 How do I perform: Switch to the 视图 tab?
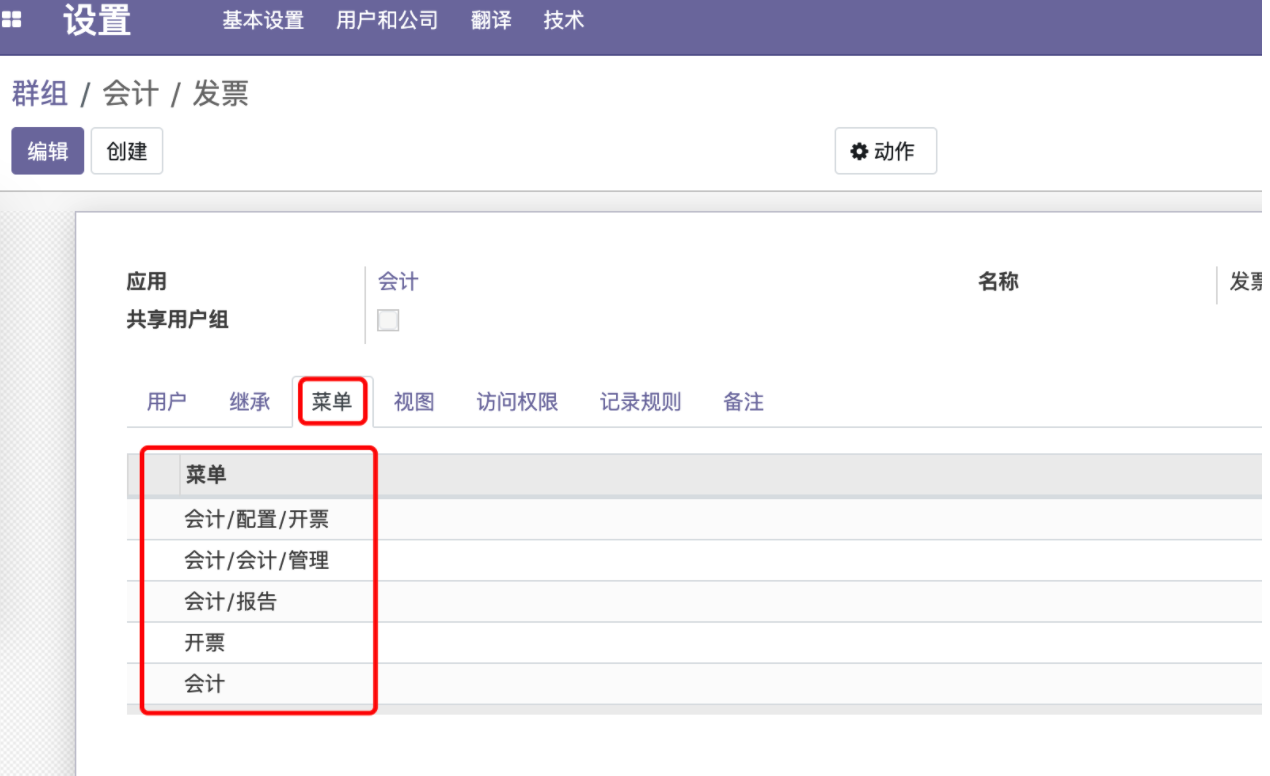(414, 402)
